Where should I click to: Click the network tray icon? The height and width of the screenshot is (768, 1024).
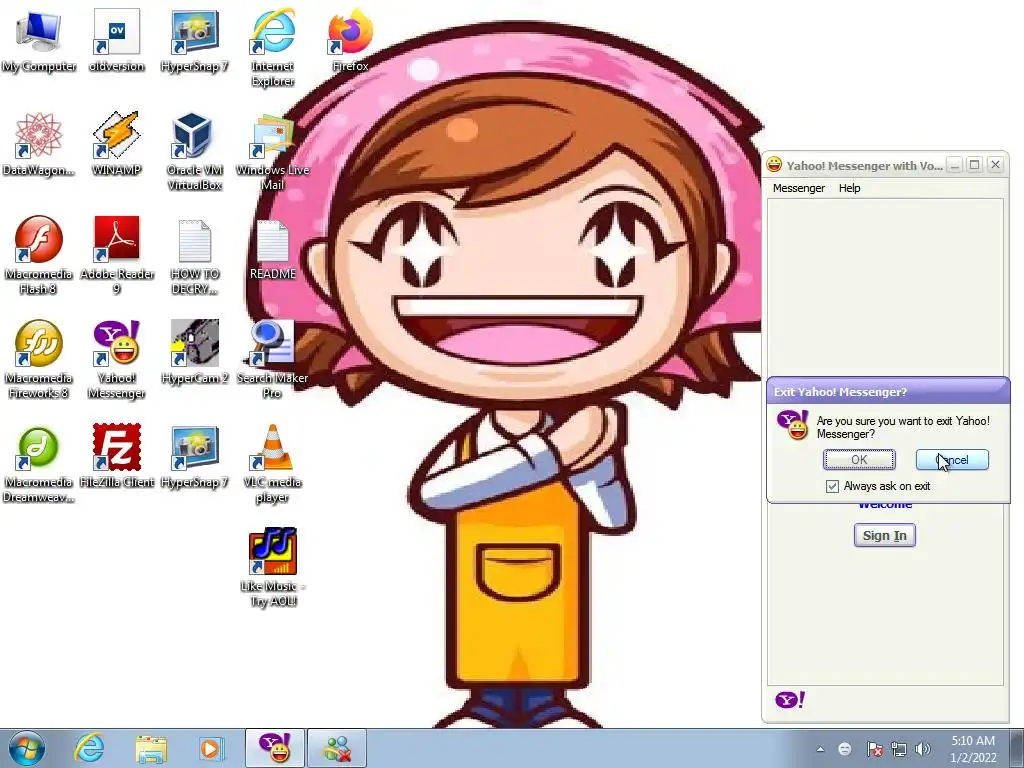[899, 749]
